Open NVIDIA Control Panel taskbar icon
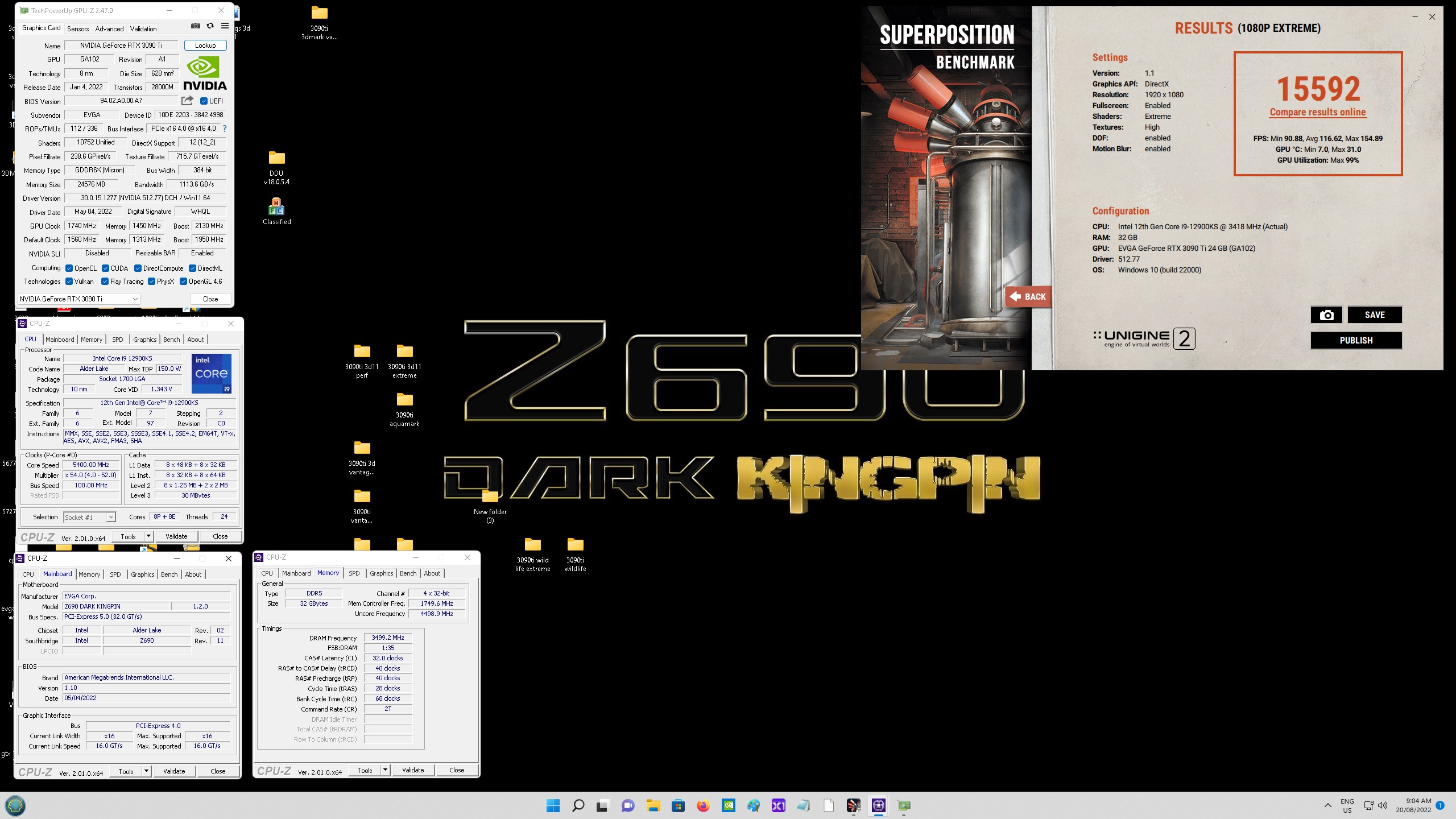Screen dimensions: 1456x819 [x=728, y=805]
